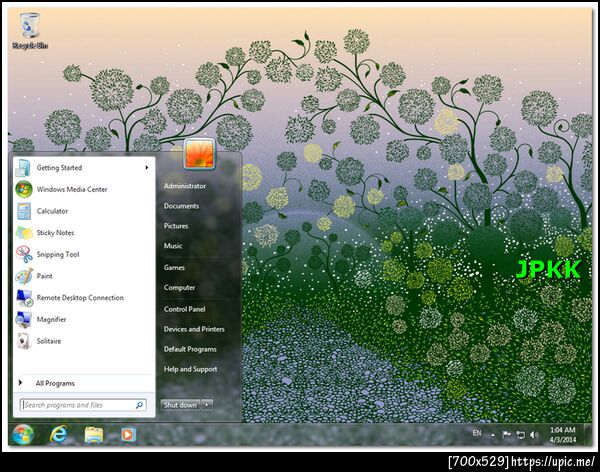Click the Windows Media Center icon
This screenshot has height=472, width=600.
pos(24,189)
